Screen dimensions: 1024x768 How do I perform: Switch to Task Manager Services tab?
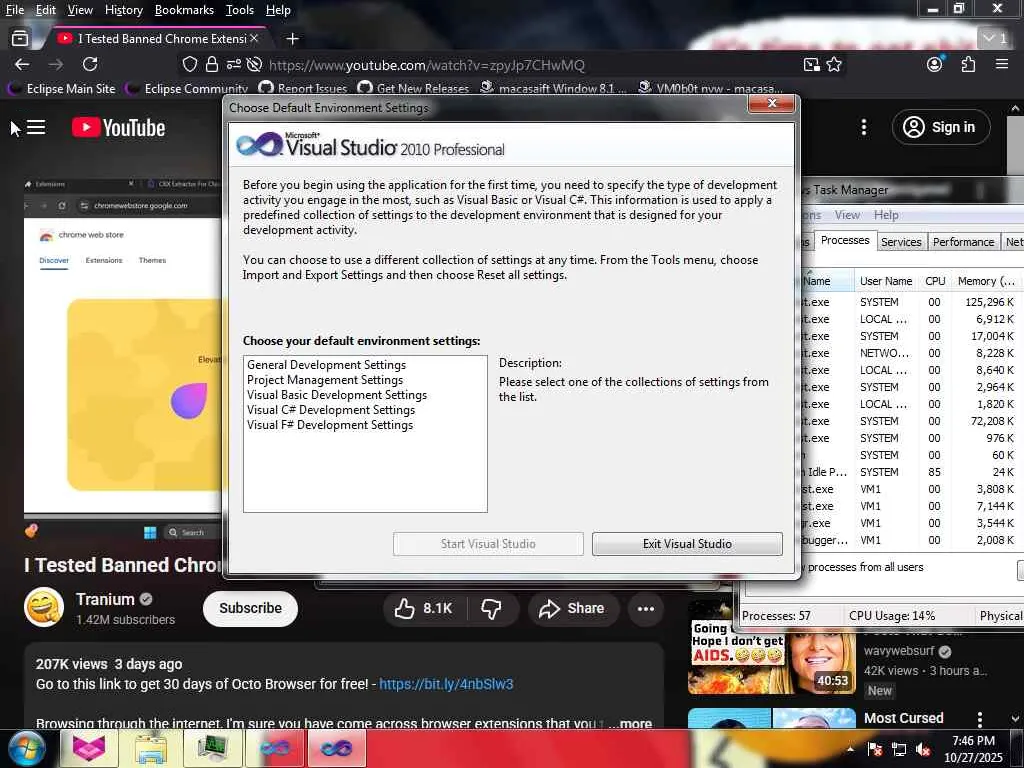coord(901,242)
